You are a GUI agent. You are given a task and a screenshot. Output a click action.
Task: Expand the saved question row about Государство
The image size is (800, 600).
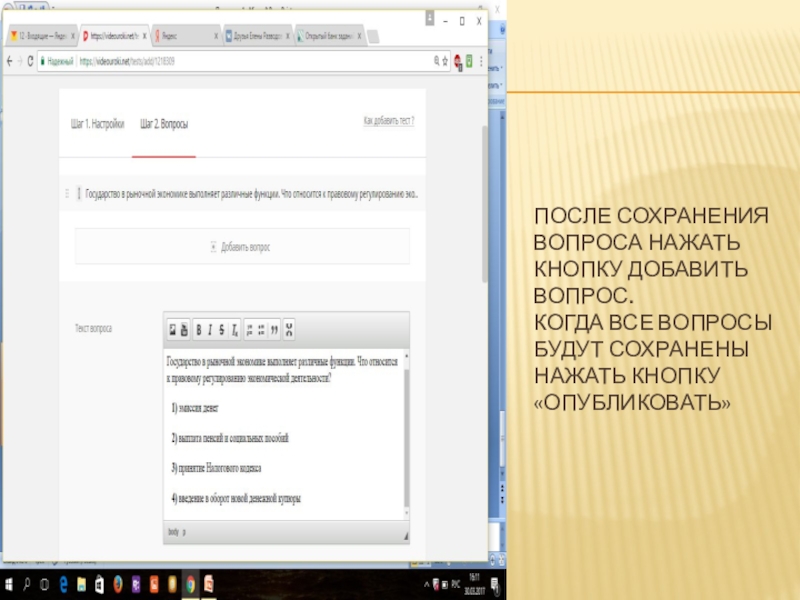(250, 193)
